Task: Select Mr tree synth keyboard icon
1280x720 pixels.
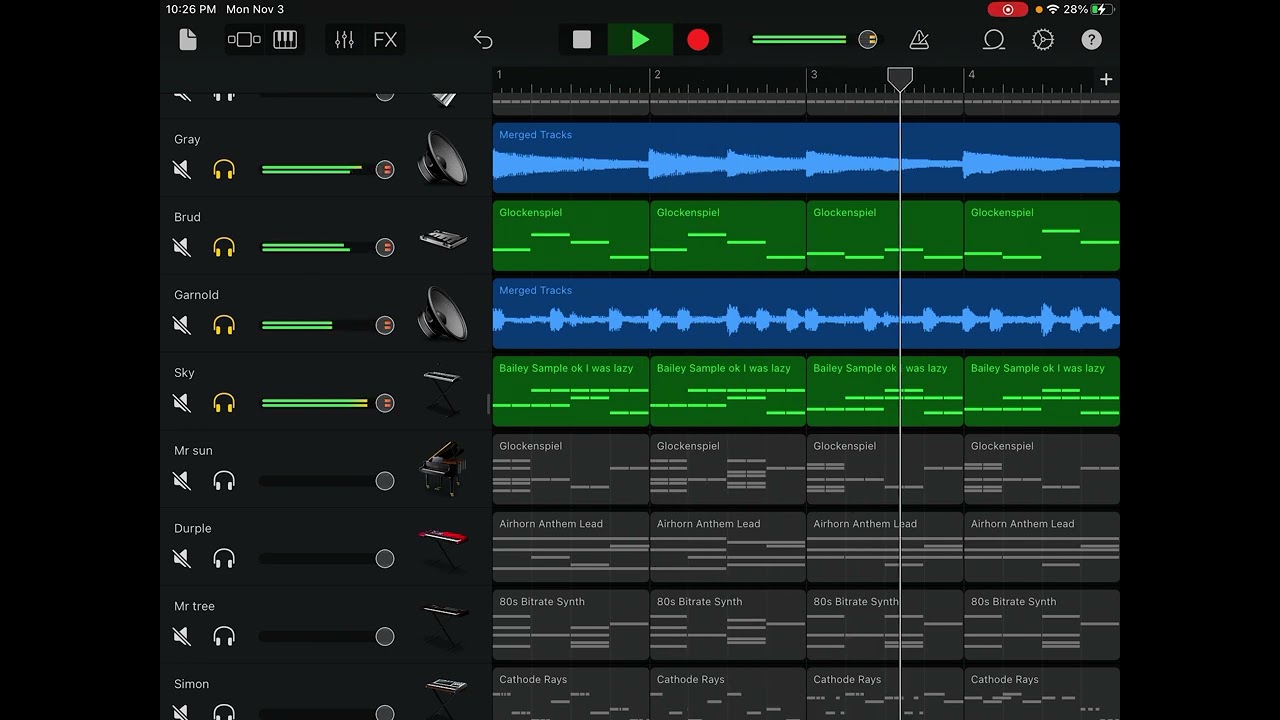Action: 443,624
